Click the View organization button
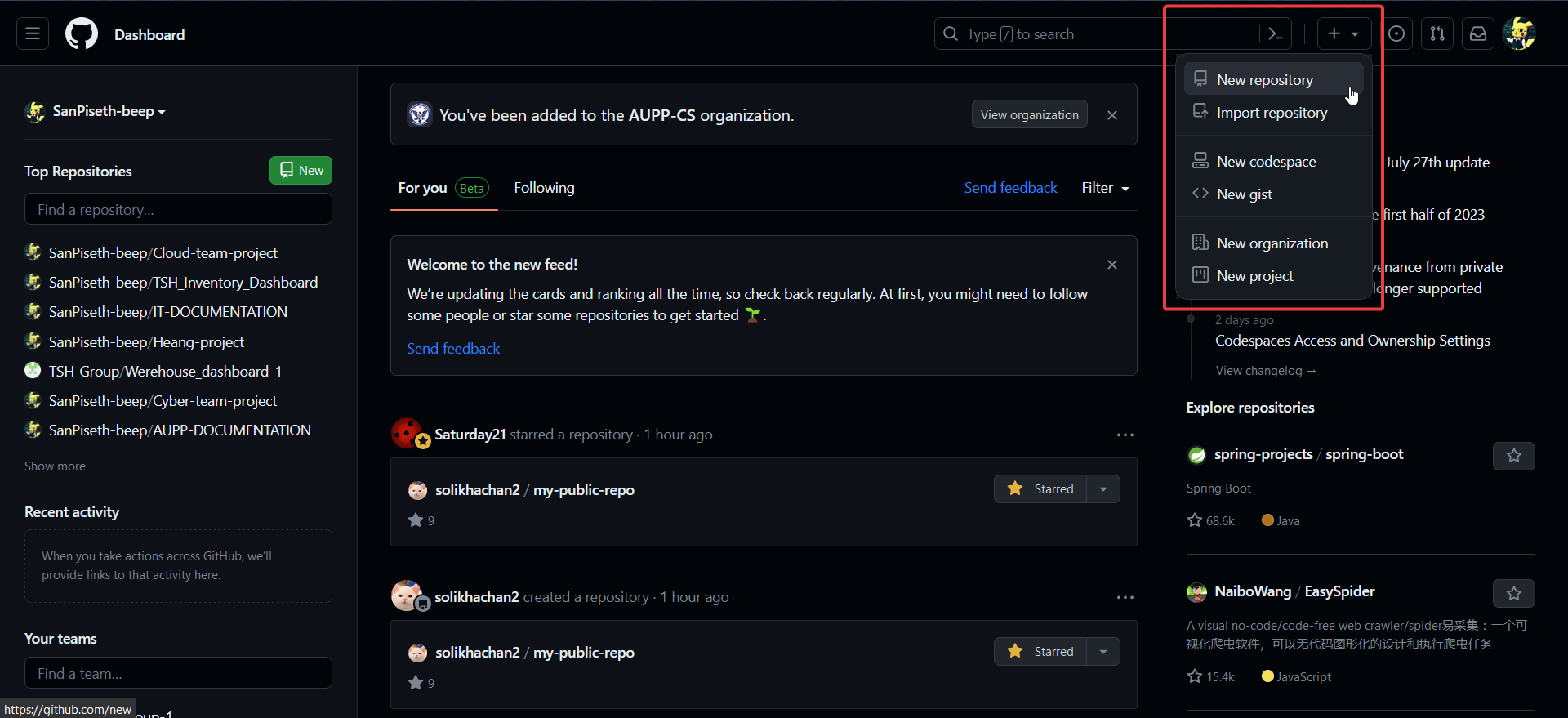The width and height of the screenshot is (1568, 718). [1029, 114]
